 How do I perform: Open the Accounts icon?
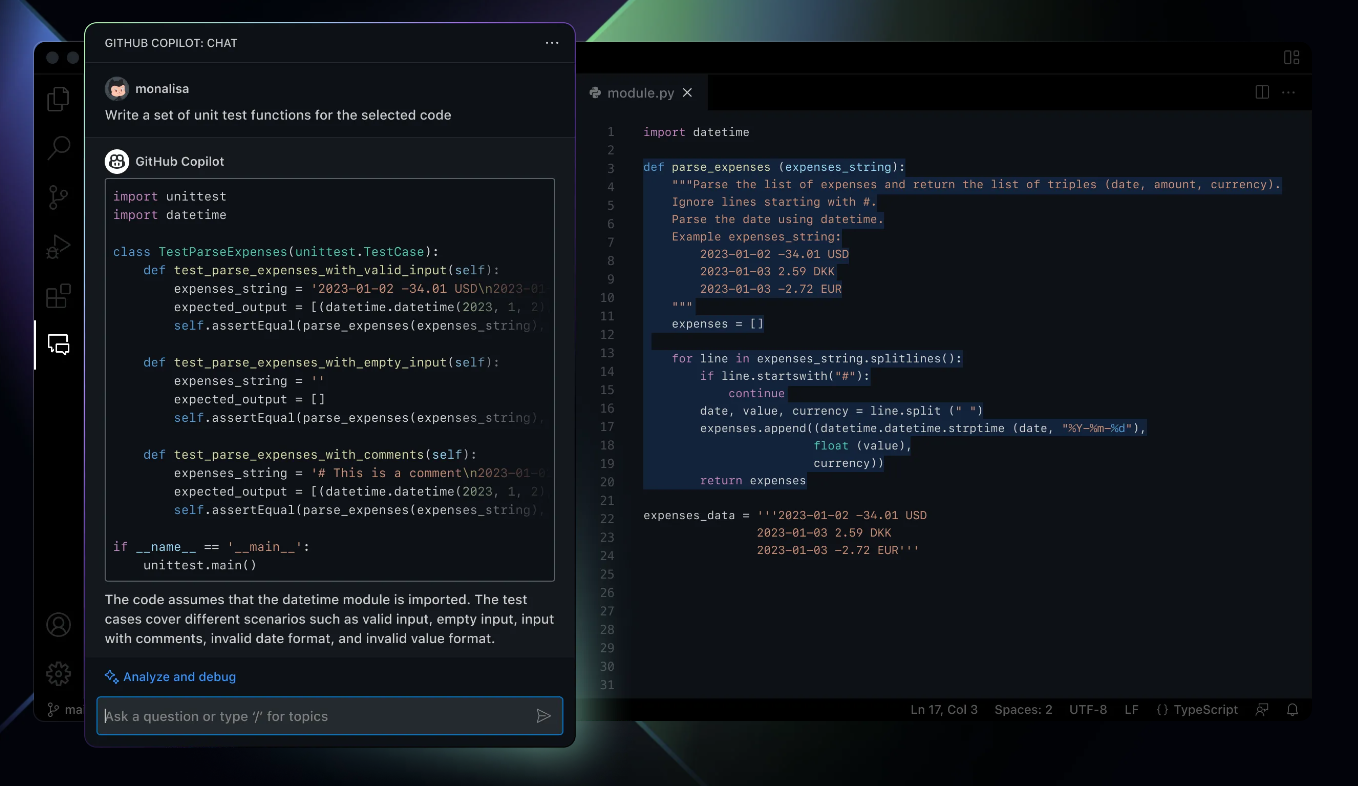(x=59, y=625)
